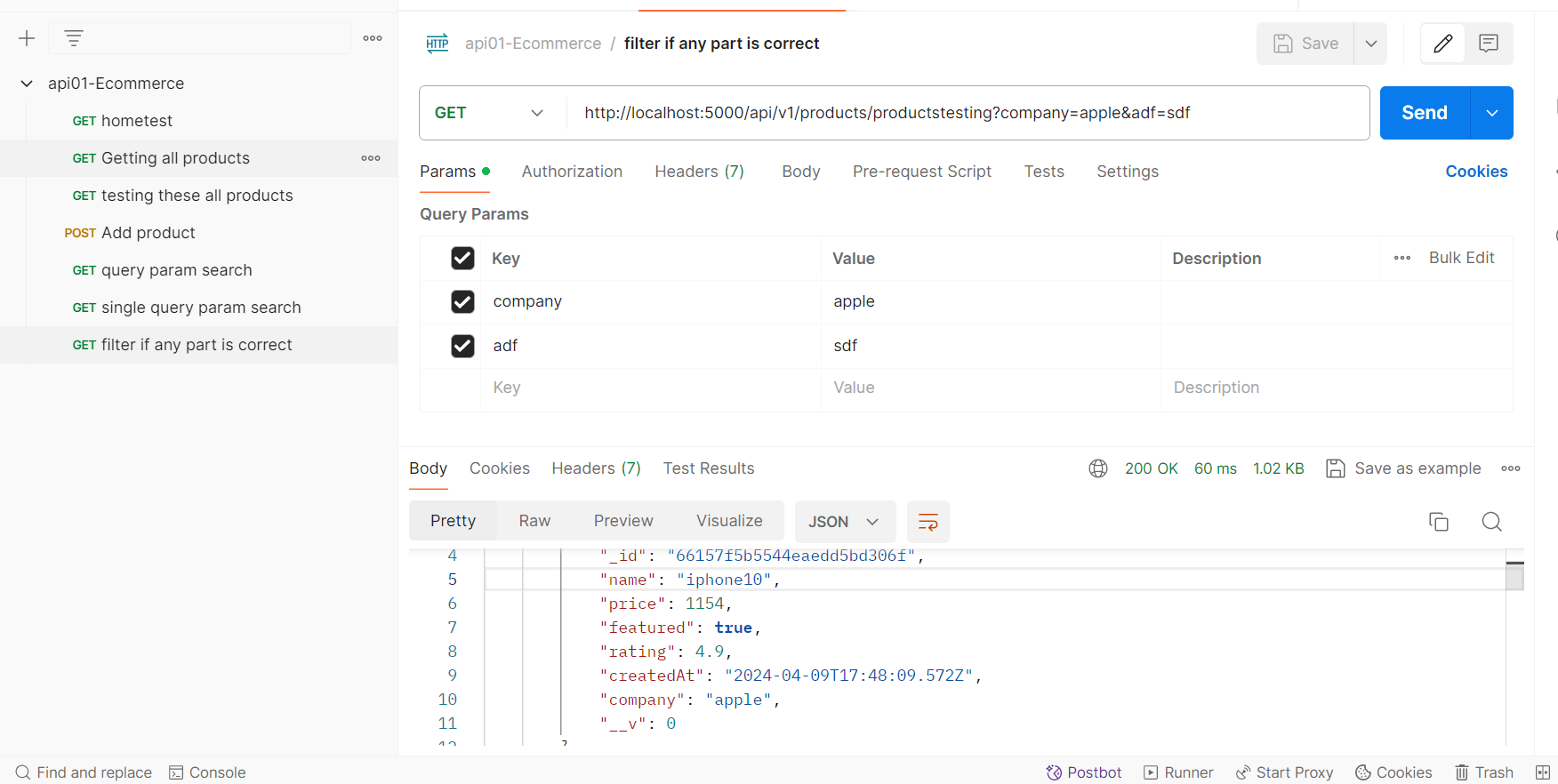Copy response body with copy icon

point(1439,522)
